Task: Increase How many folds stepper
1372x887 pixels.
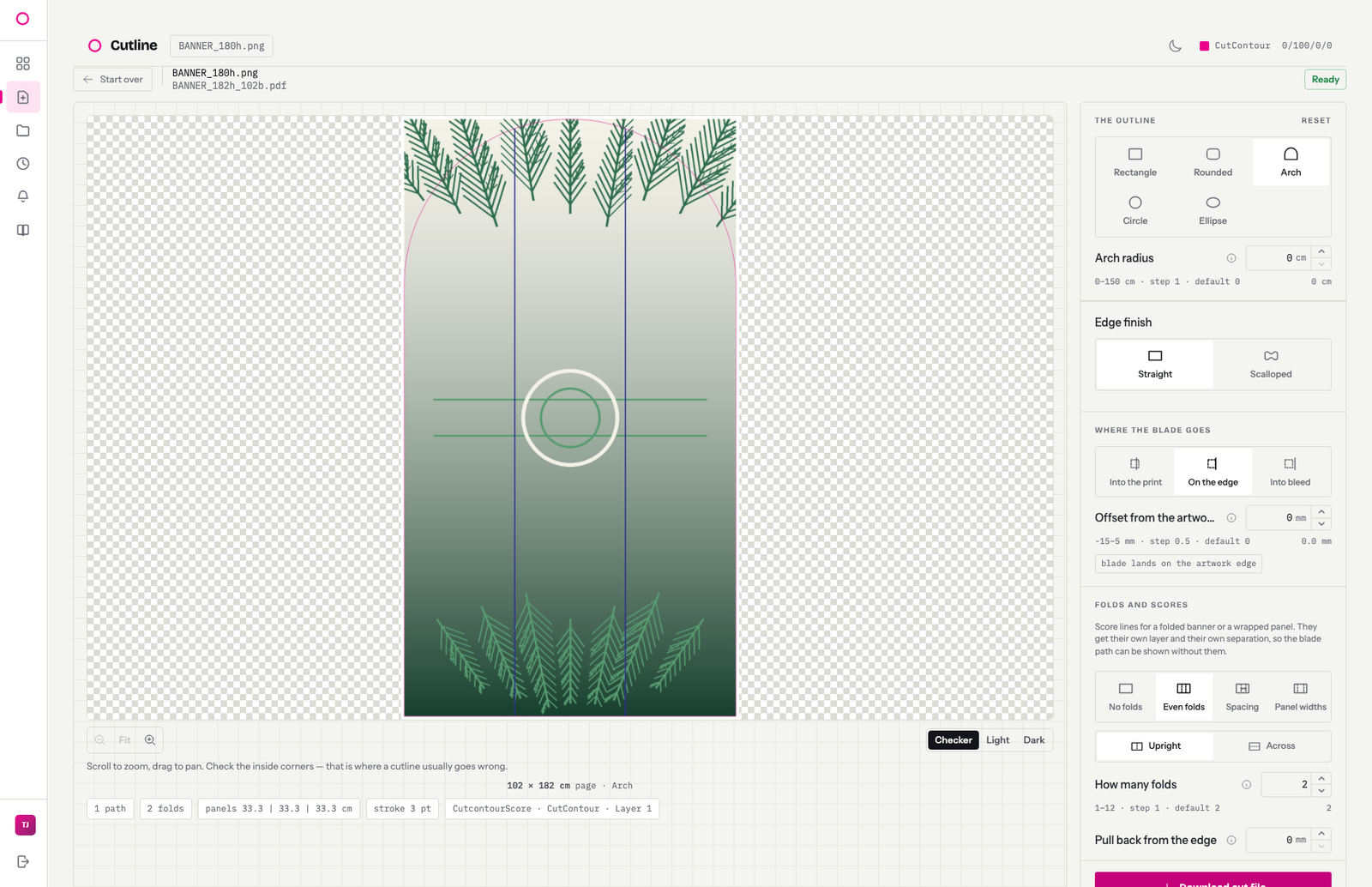Action: pyautogui.click(x=1321, y=779)
